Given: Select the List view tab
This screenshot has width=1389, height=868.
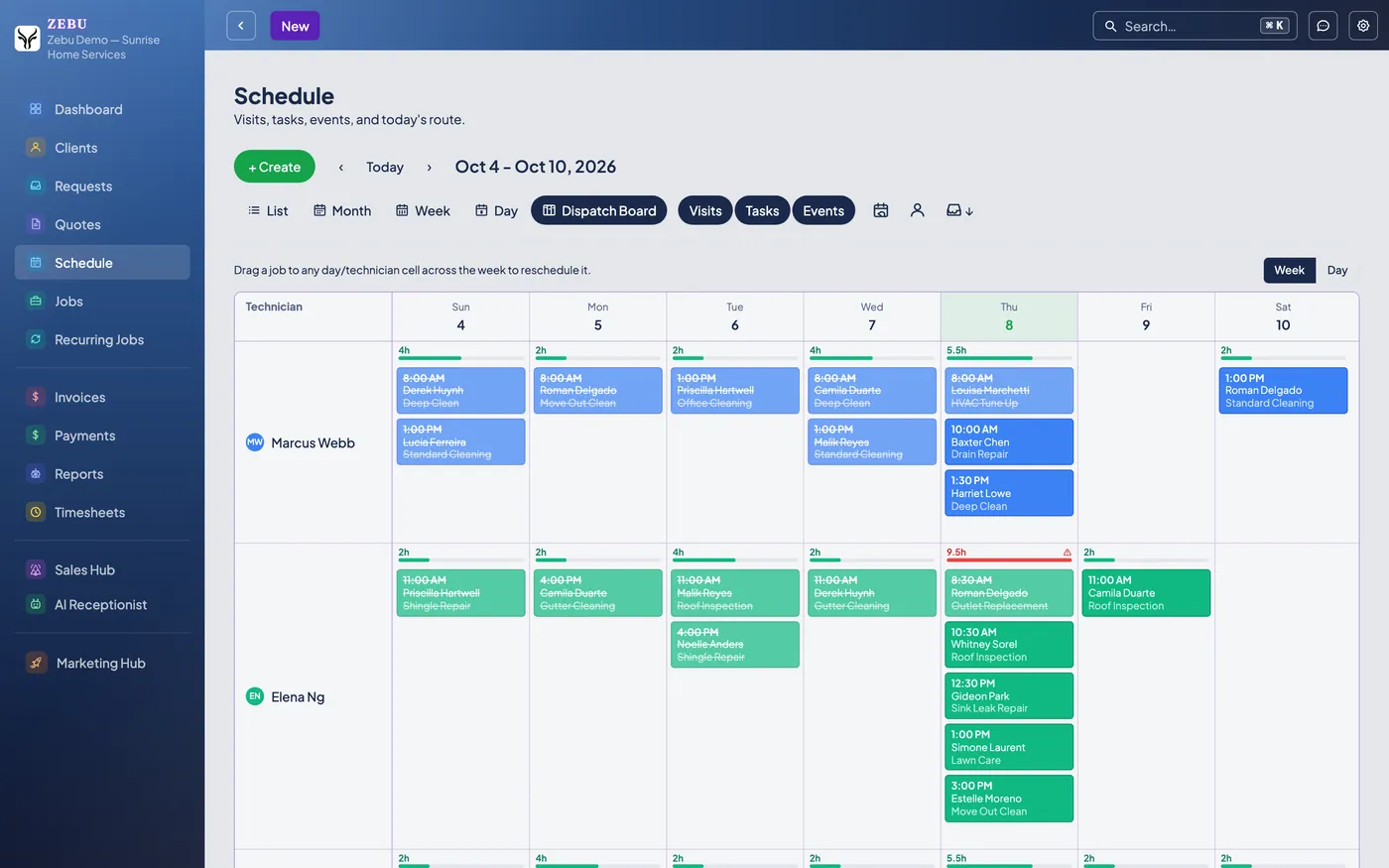Looking at the screenshot, I should click(268, 210).
